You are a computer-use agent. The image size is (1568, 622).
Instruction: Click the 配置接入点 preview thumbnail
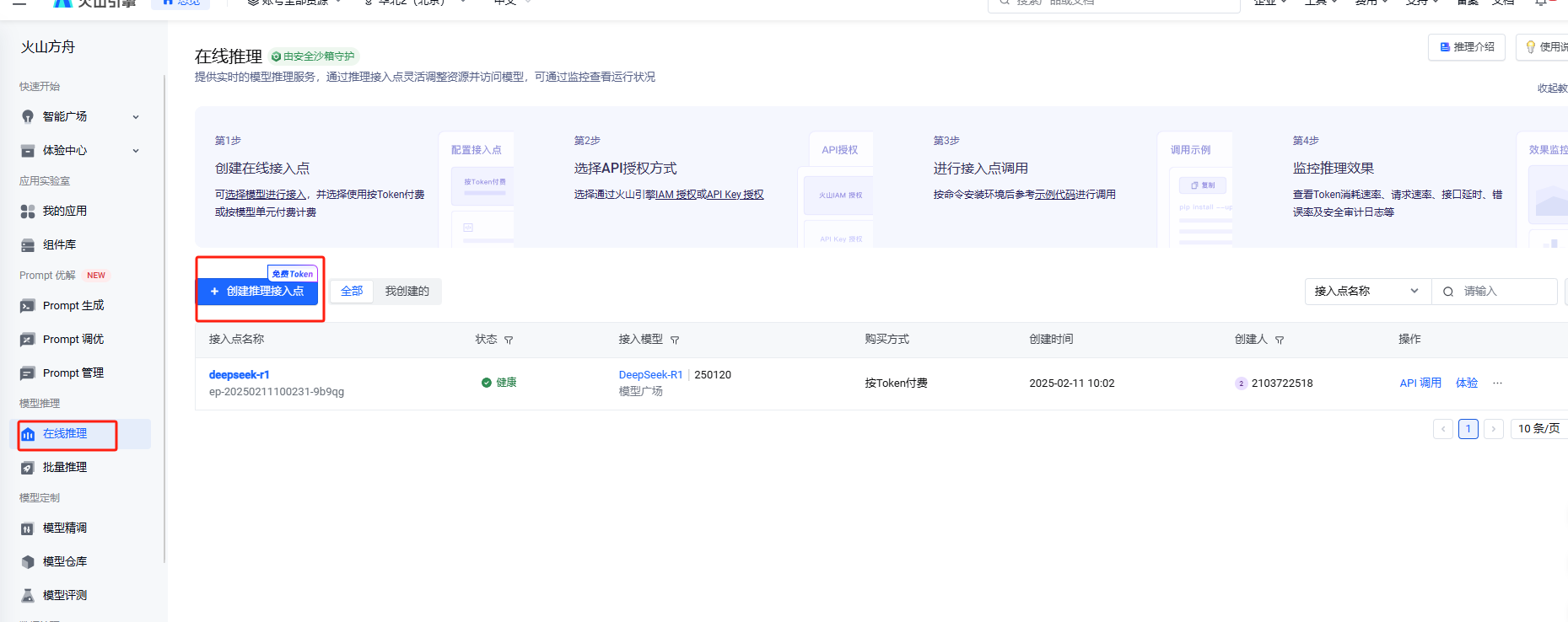pyautogui.click(x=477, y=190)
